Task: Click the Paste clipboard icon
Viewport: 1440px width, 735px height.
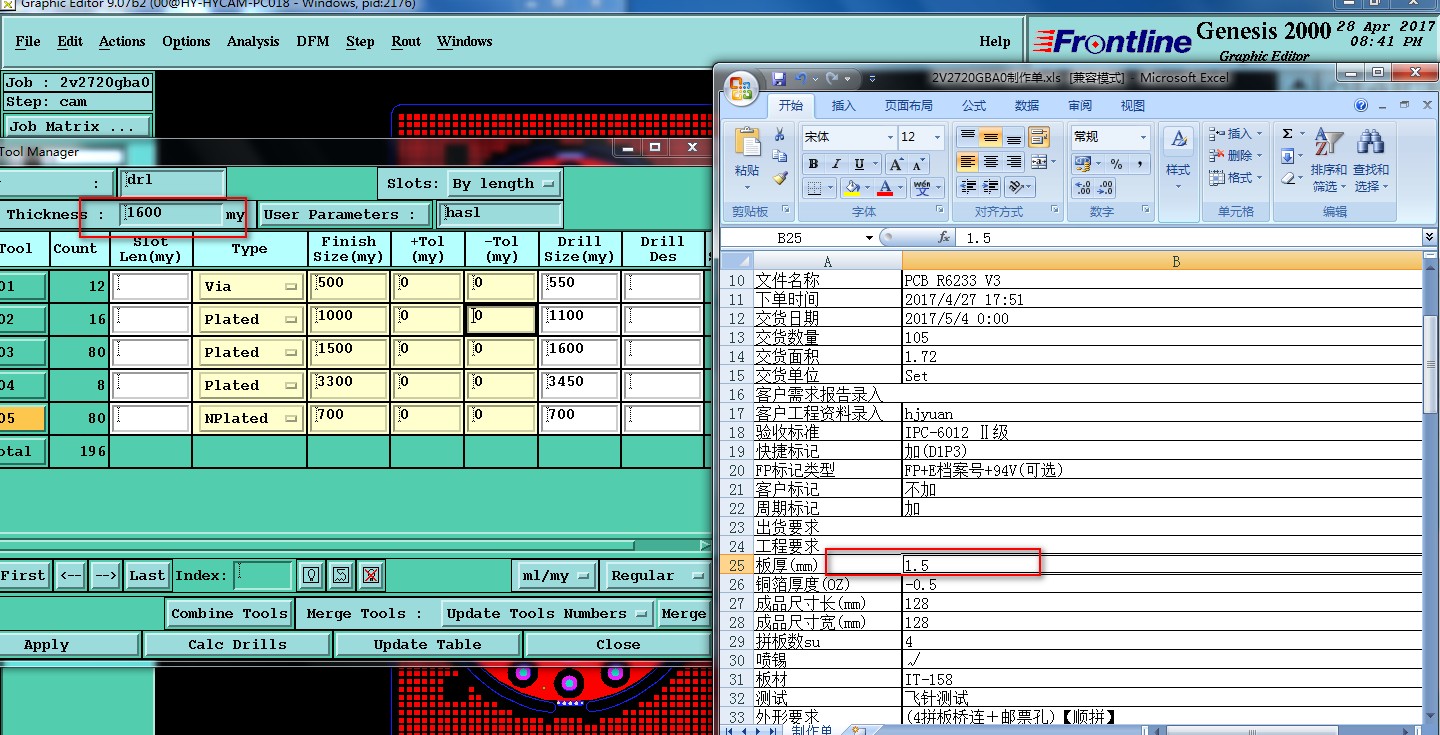Action: point(746,143)
